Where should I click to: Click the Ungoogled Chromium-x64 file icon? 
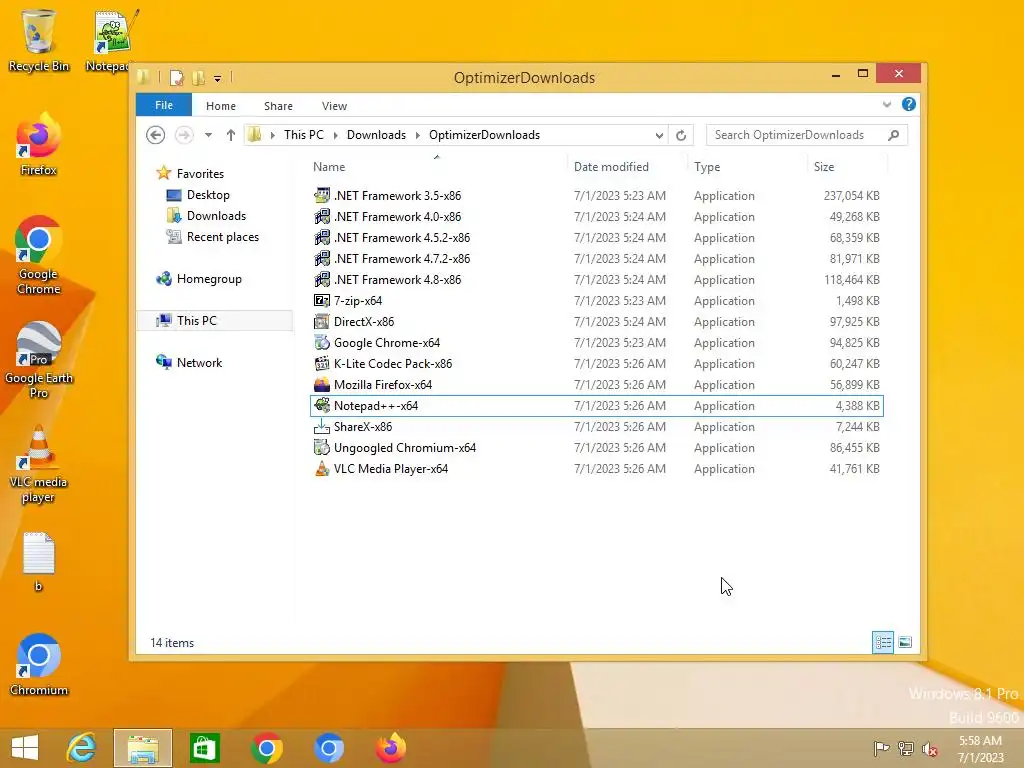(321, 447)
